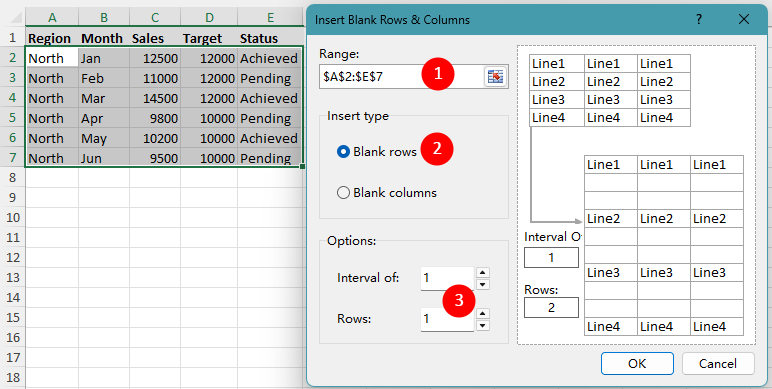Screen dimensions: 772x389
Task: Click the Region header cell
Action: [52, 38]
